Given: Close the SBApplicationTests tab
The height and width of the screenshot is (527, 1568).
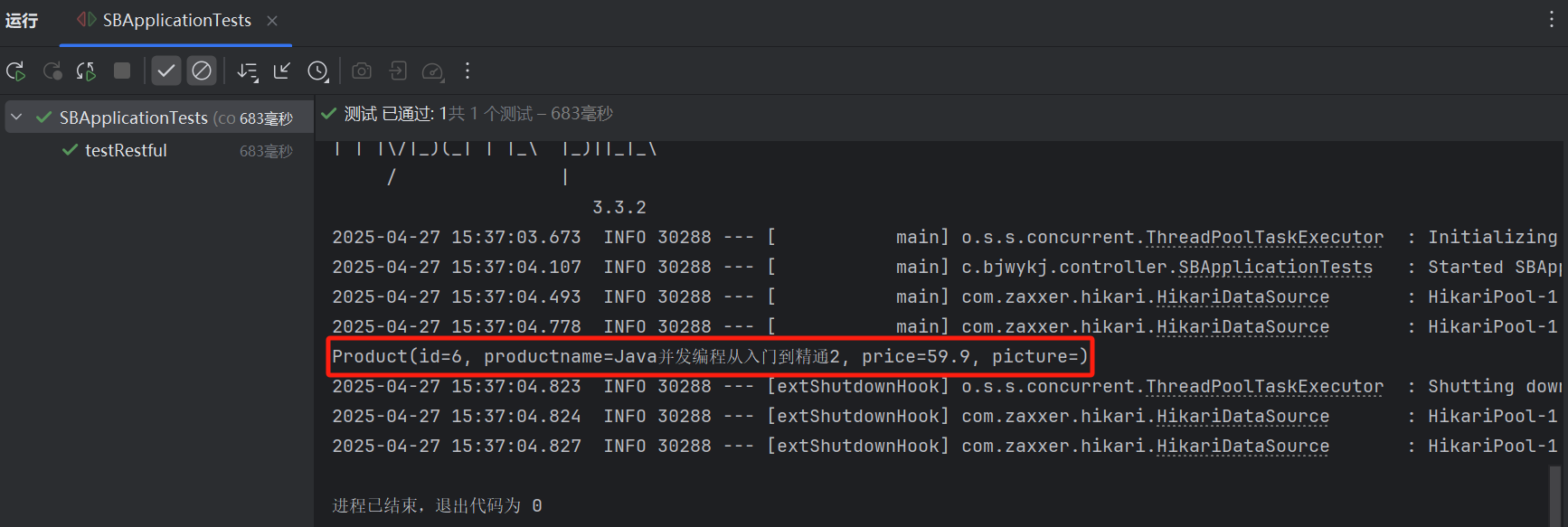Looking at the screenshot, I should tap(272, 21).
